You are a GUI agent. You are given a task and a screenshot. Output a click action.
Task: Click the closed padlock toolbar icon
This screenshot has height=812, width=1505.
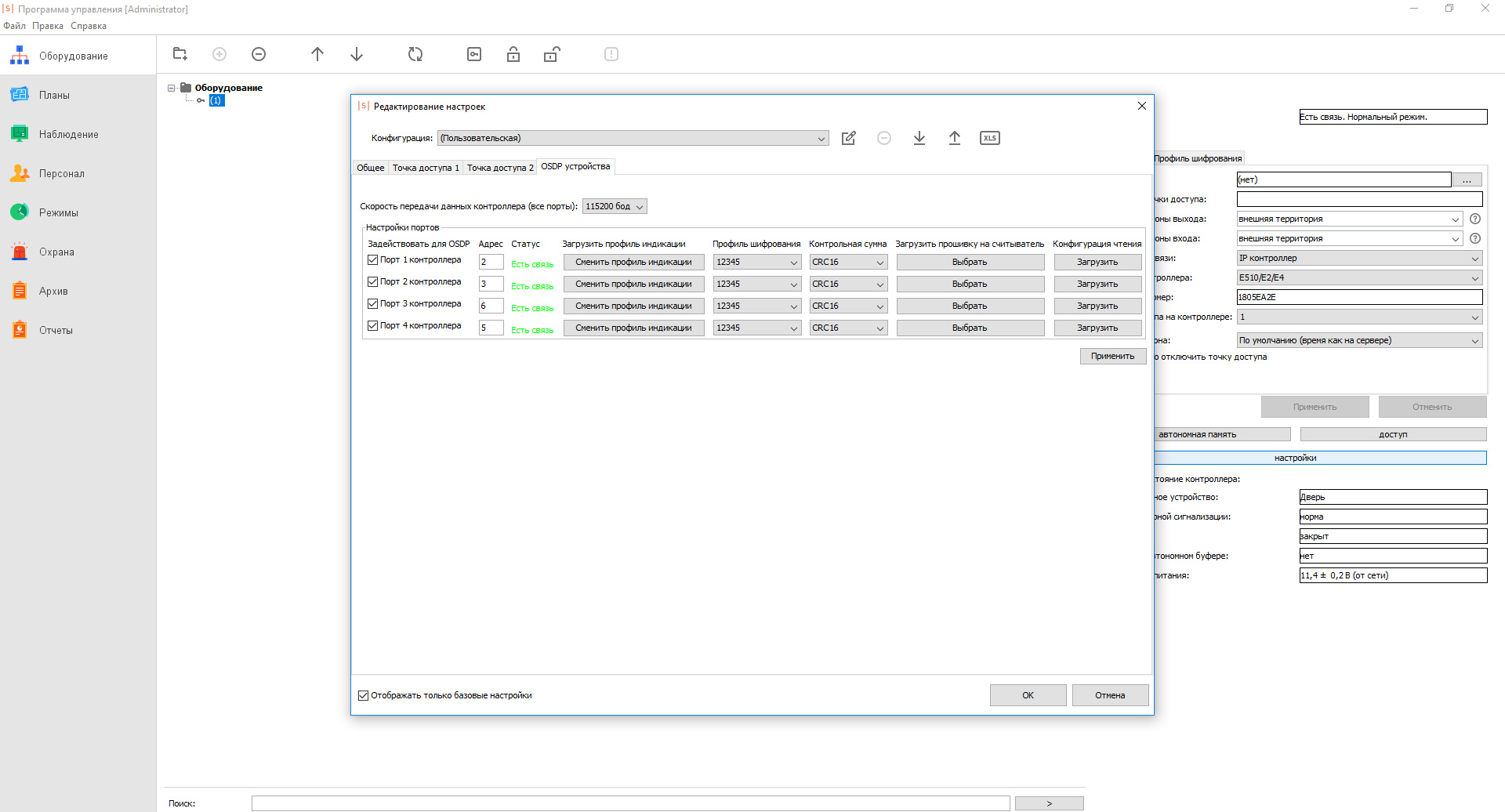pos(513,54)
